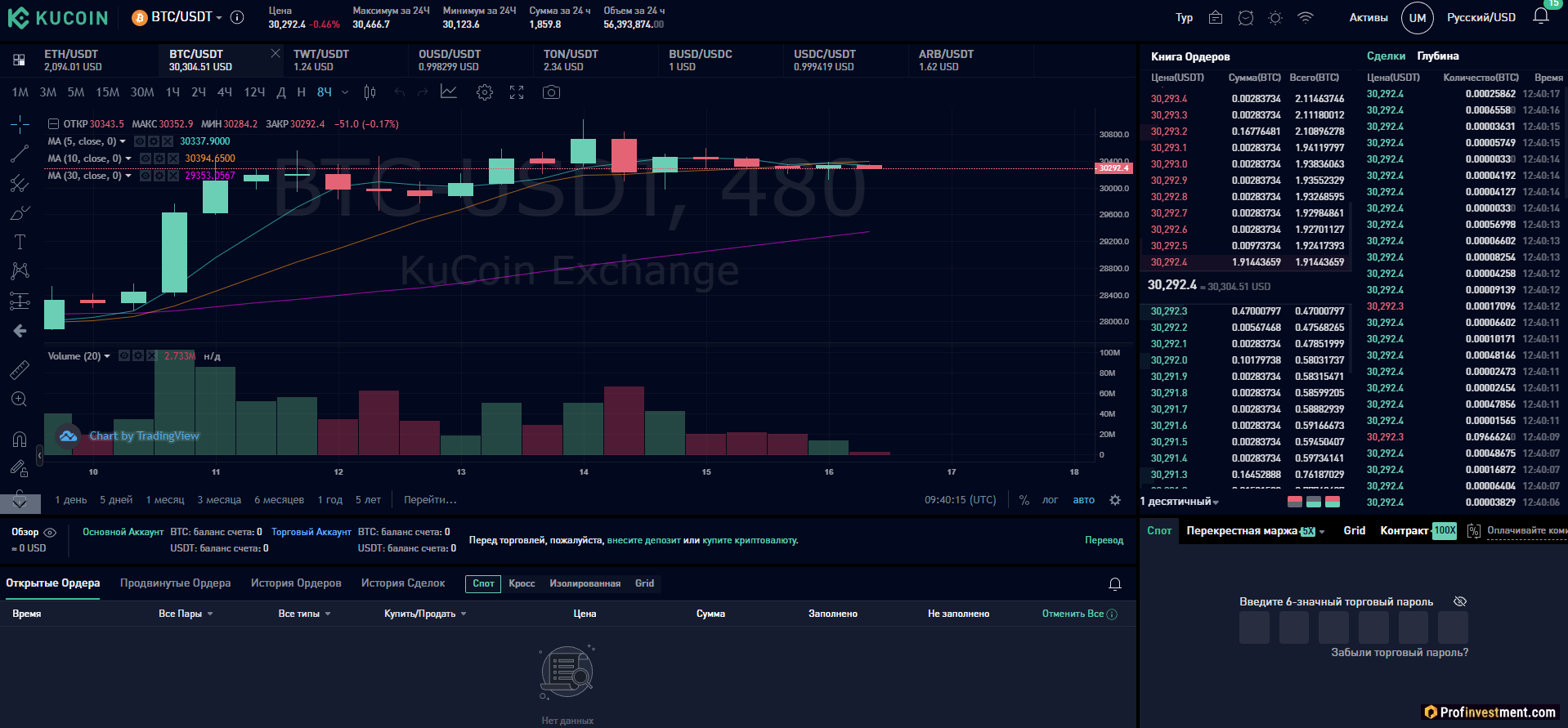Choose the 3 месяца range
Screen dimensions: 1568x728
coord(219,500)
